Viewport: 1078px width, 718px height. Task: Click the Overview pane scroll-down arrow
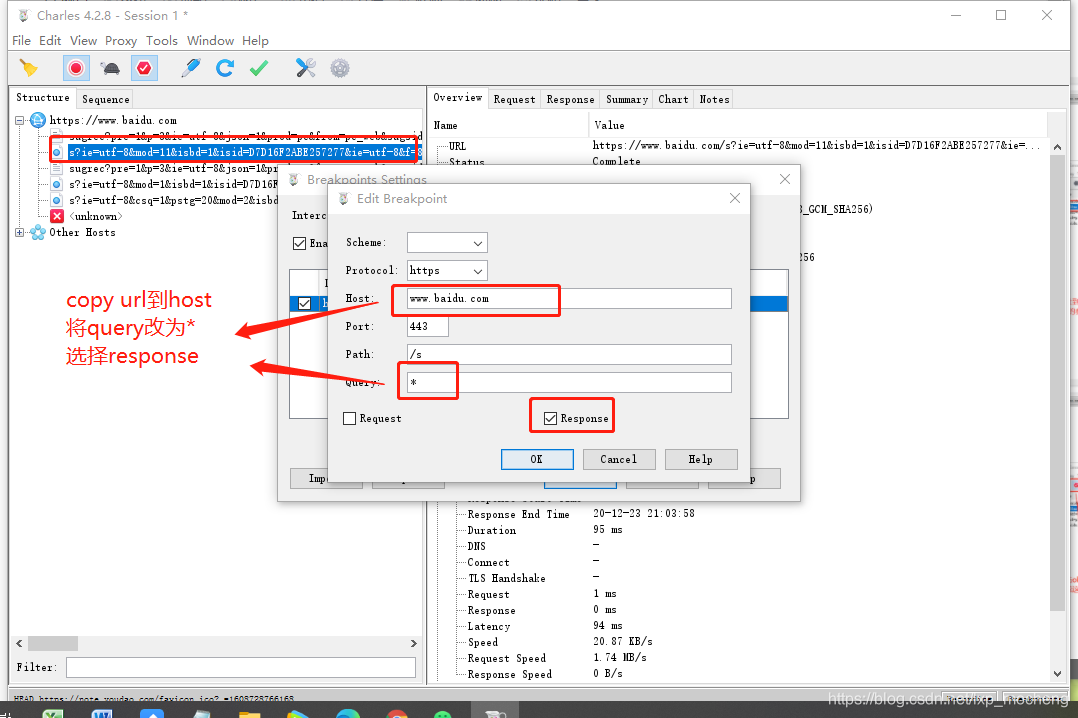tap(1057, 674)
